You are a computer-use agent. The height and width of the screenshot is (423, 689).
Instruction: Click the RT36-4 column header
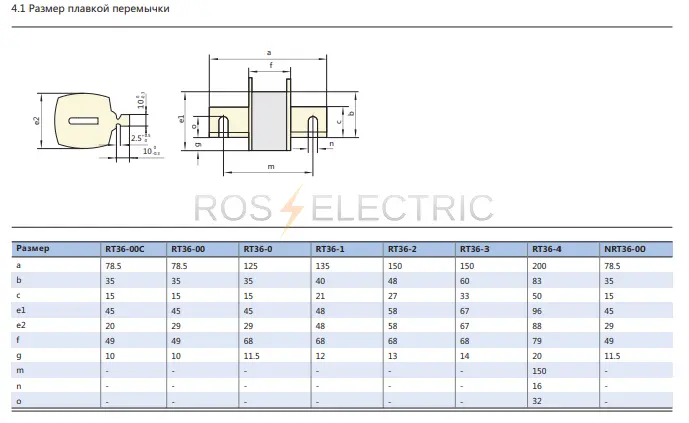(546, 249)
